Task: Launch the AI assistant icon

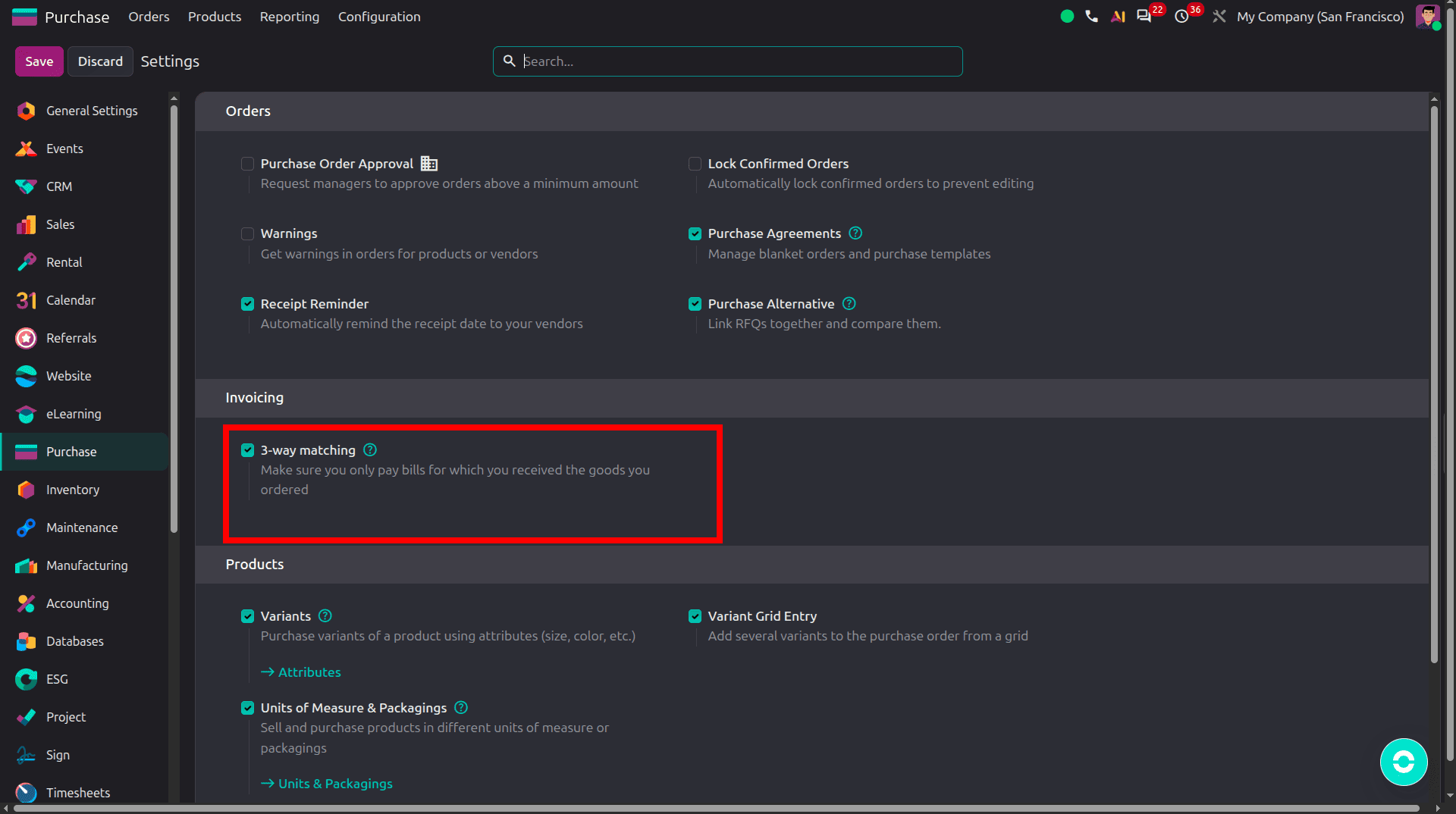Action: point(1118,16)
